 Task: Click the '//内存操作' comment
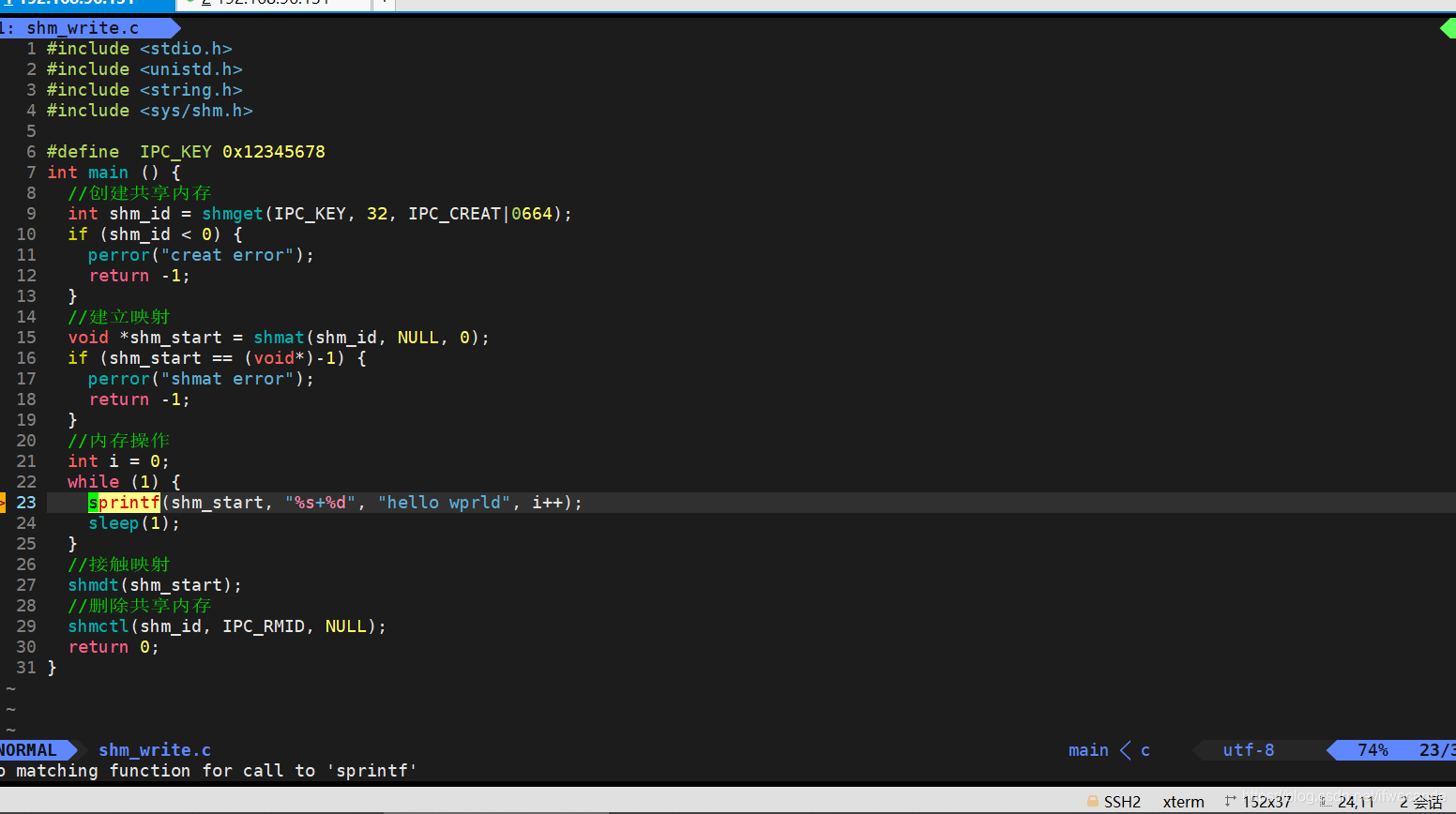point(119,441)
